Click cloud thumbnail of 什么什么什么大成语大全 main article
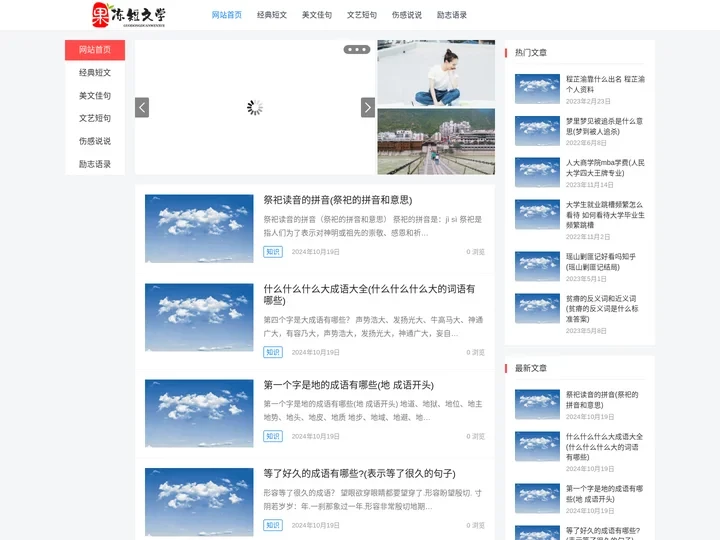 [x=199, y=317]
